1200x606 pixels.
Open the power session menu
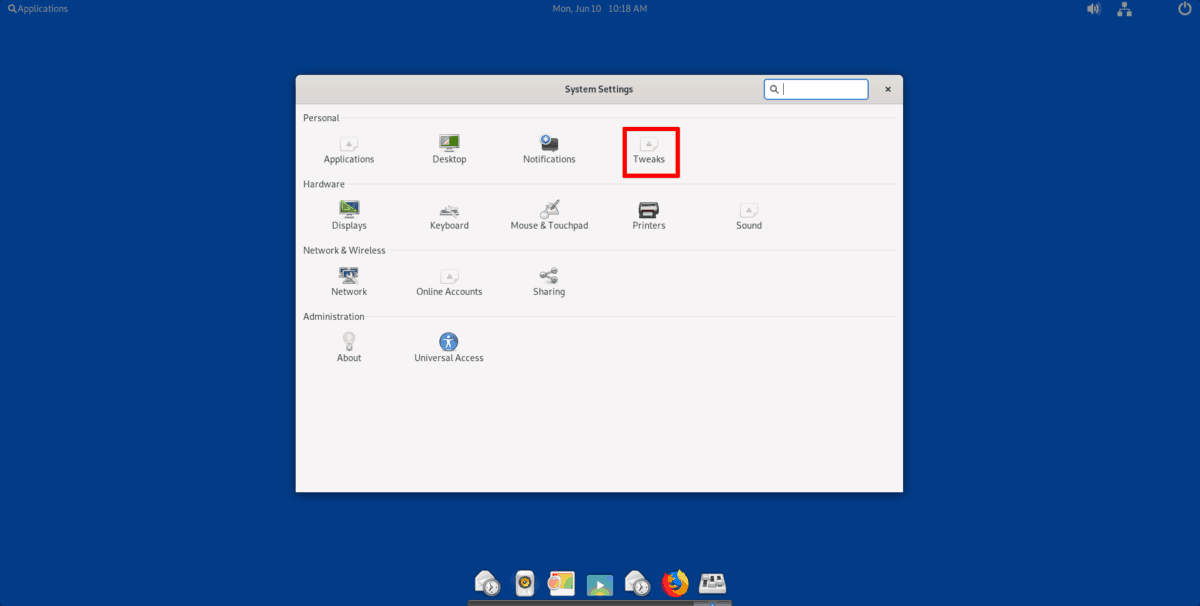pyautogui.click(x=1185, y=9)
